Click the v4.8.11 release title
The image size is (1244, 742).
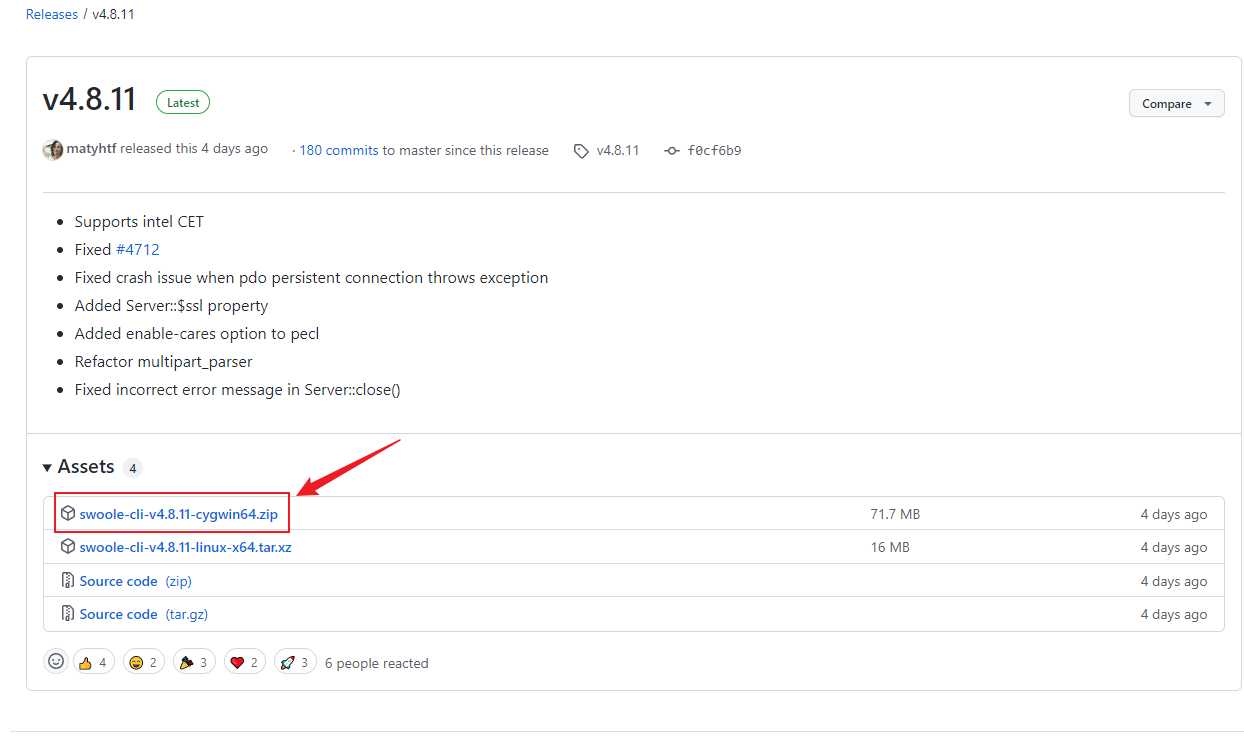(89, 101)
